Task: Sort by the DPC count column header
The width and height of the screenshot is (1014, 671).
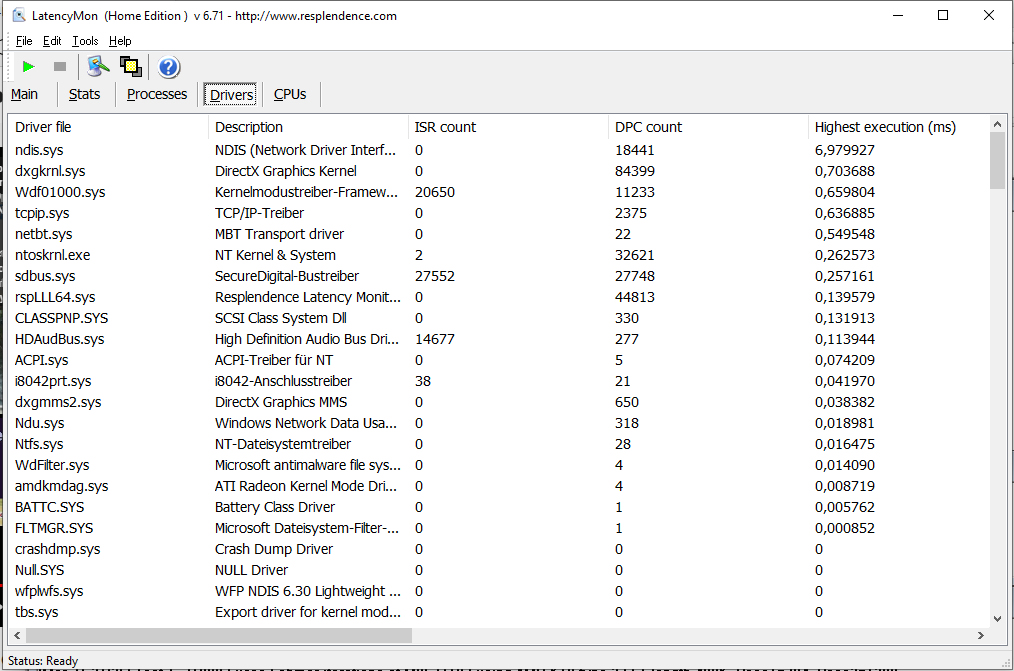Action: (x=648, y=127)
